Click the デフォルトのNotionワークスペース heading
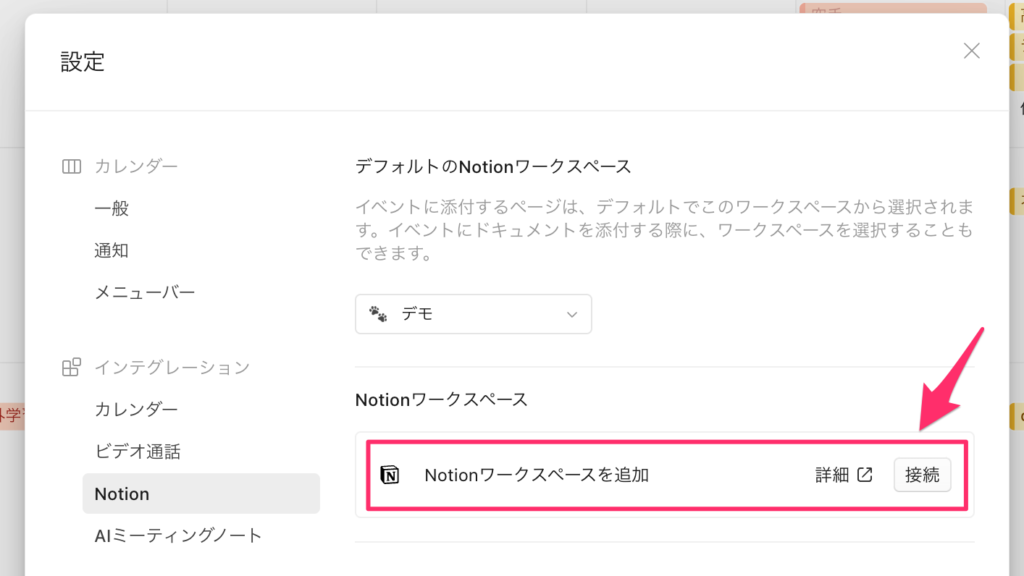 (x=493, y=167)
